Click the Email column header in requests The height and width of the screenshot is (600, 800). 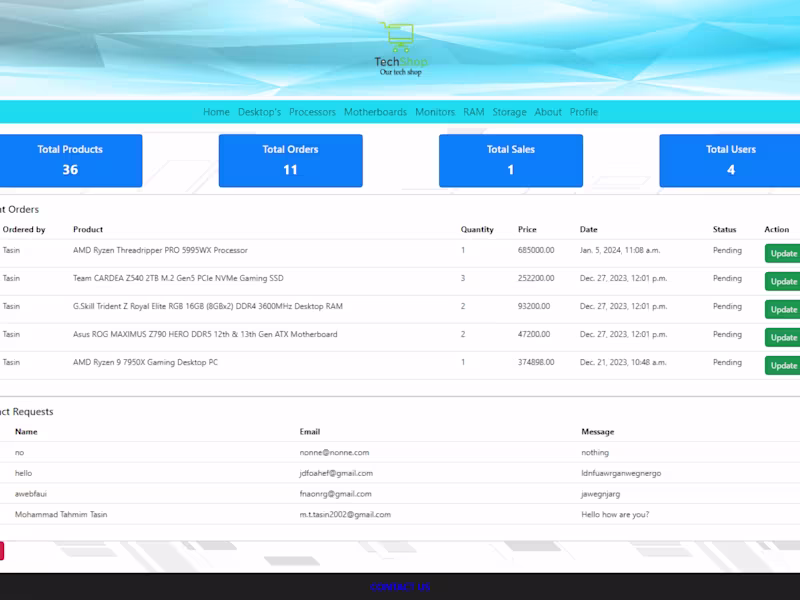pyautogui.click(x=310, y=432)
